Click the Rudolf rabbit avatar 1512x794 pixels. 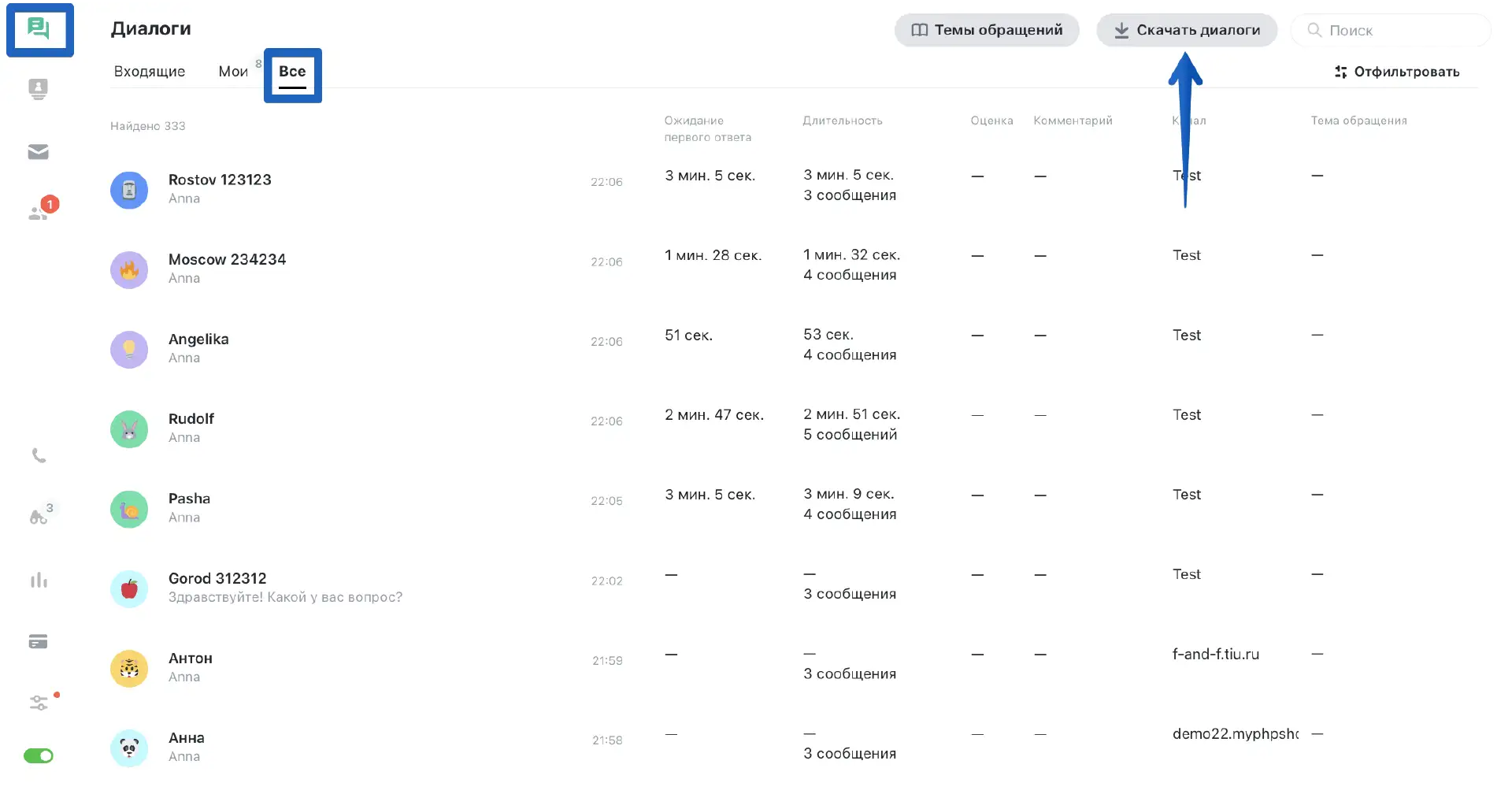click(x=129, y=429)
